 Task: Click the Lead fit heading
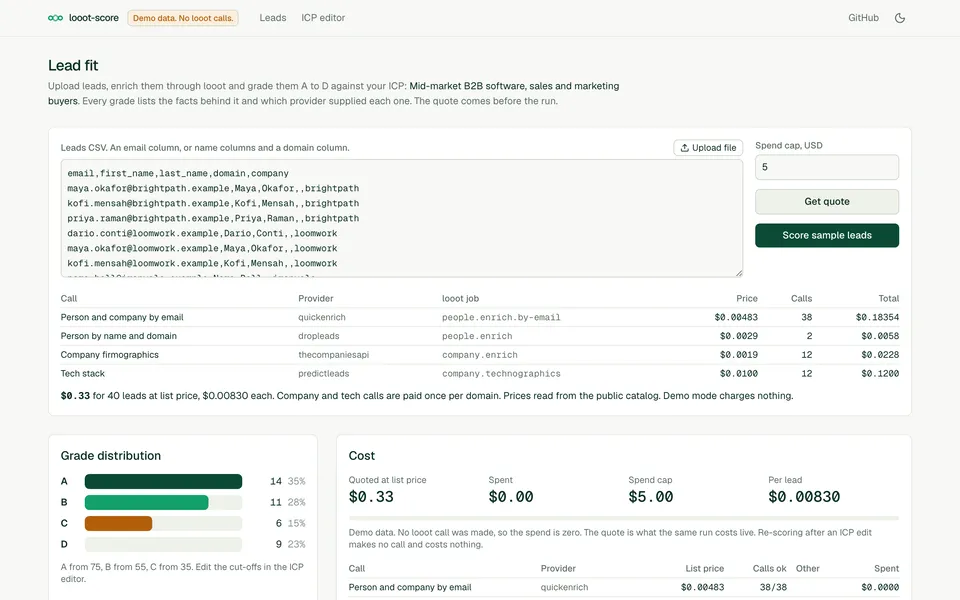coord(73,66)
